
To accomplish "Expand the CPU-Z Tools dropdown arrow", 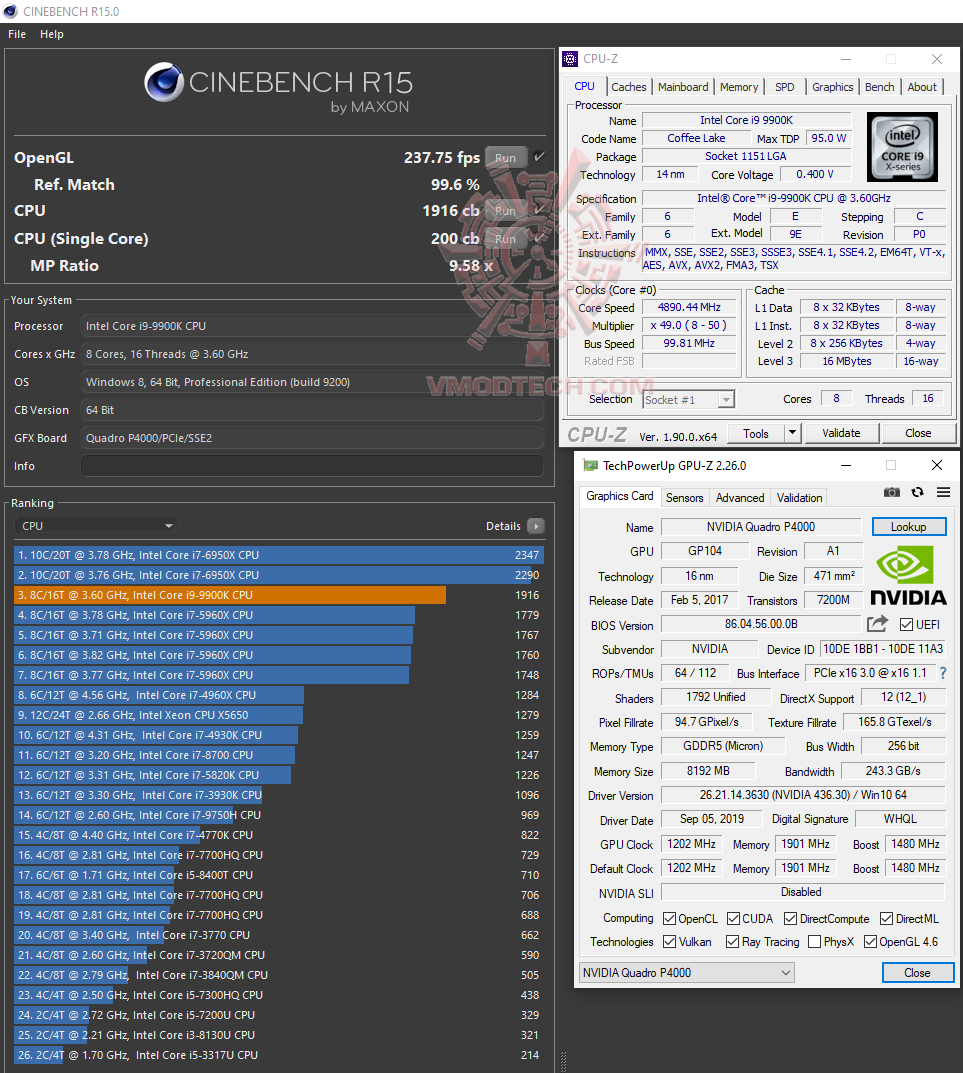I will 792,432.
